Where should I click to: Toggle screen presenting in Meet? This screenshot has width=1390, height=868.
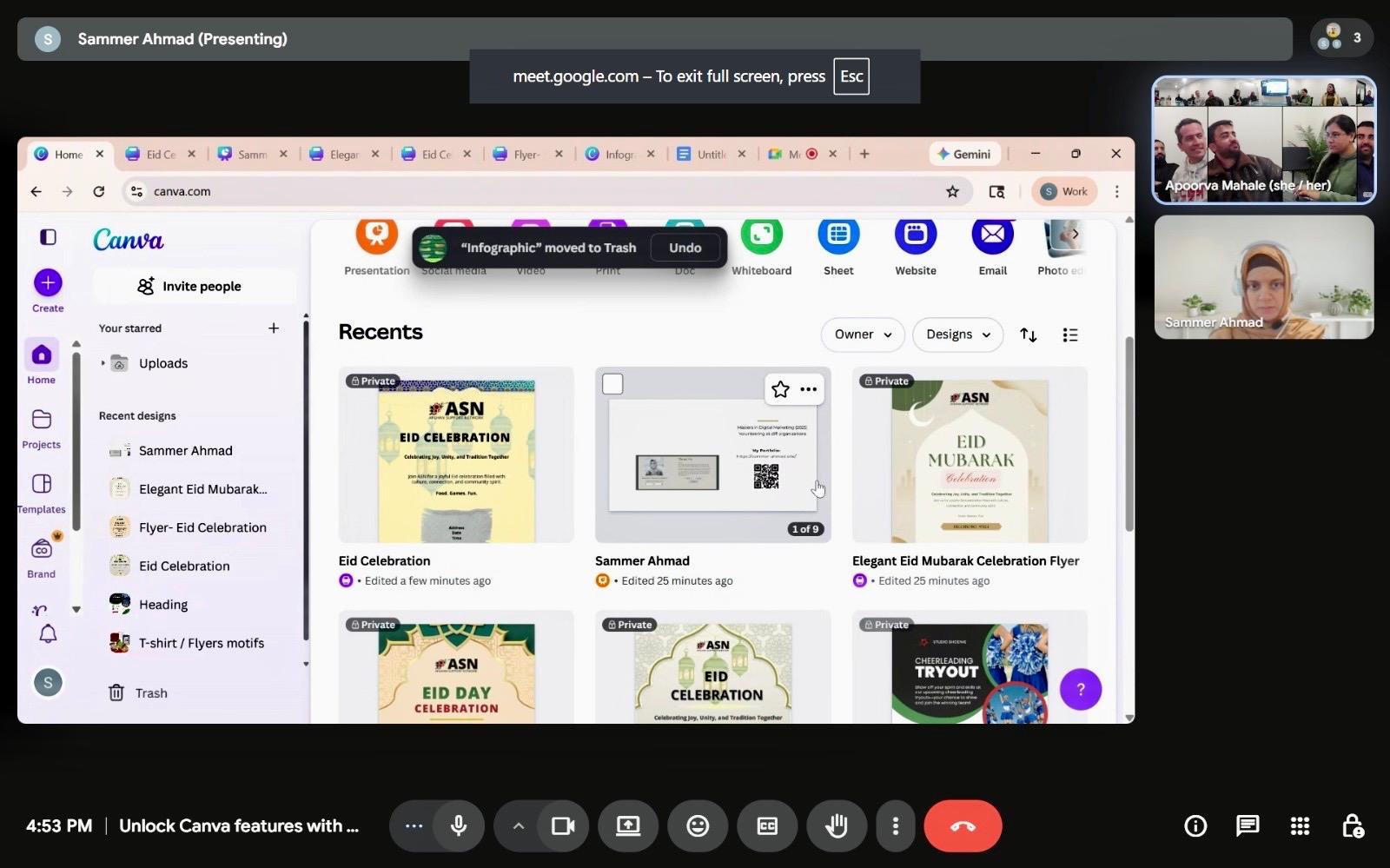(628, 825)
